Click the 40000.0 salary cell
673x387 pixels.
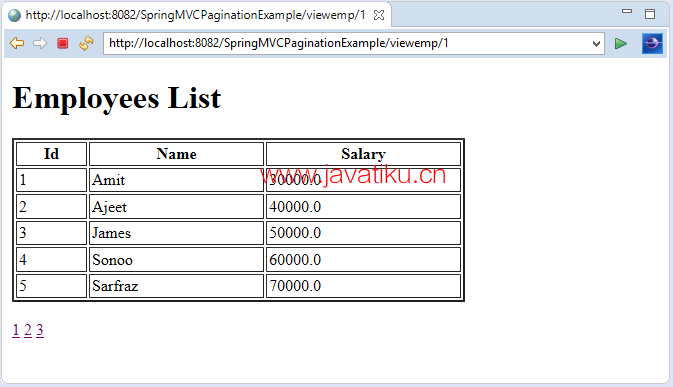(x=364, y=206)
